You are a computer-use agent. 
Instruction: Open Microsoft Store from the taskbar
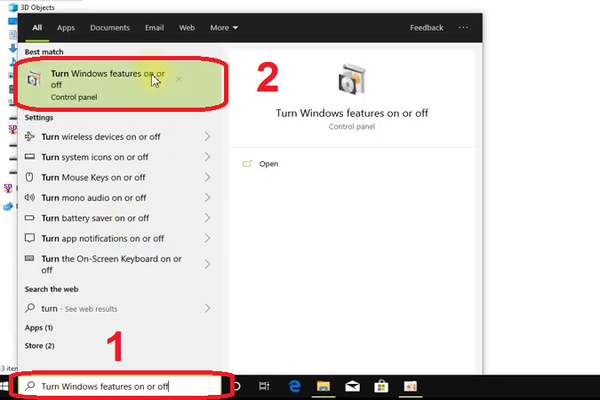(381, 386)
